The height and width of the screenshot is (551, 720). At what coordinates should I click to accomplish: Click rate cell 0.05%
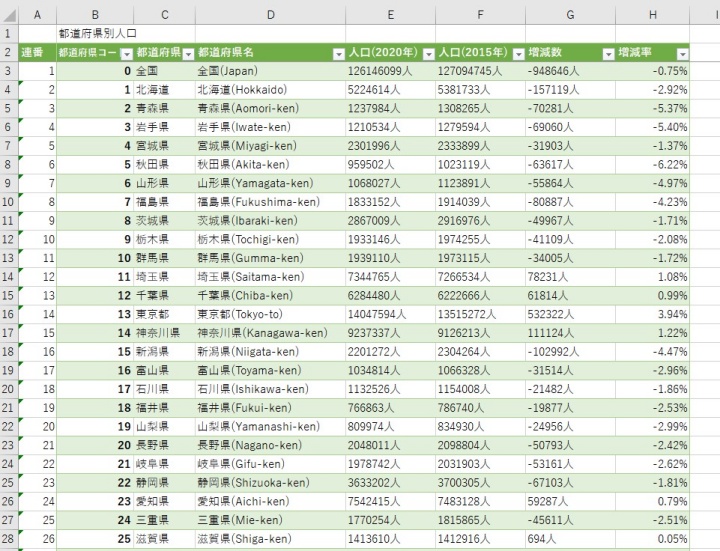click(x=652, y=539)
